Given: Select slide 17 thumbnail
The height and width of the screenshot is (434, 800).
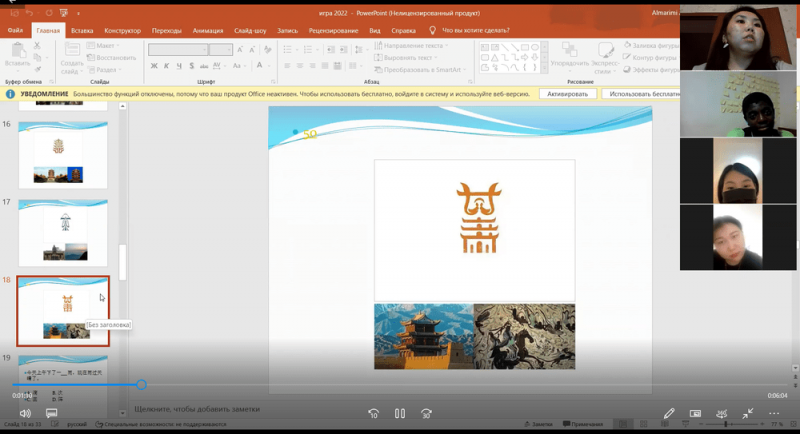Looking at the screenshot, I should (x=63, y=233).
